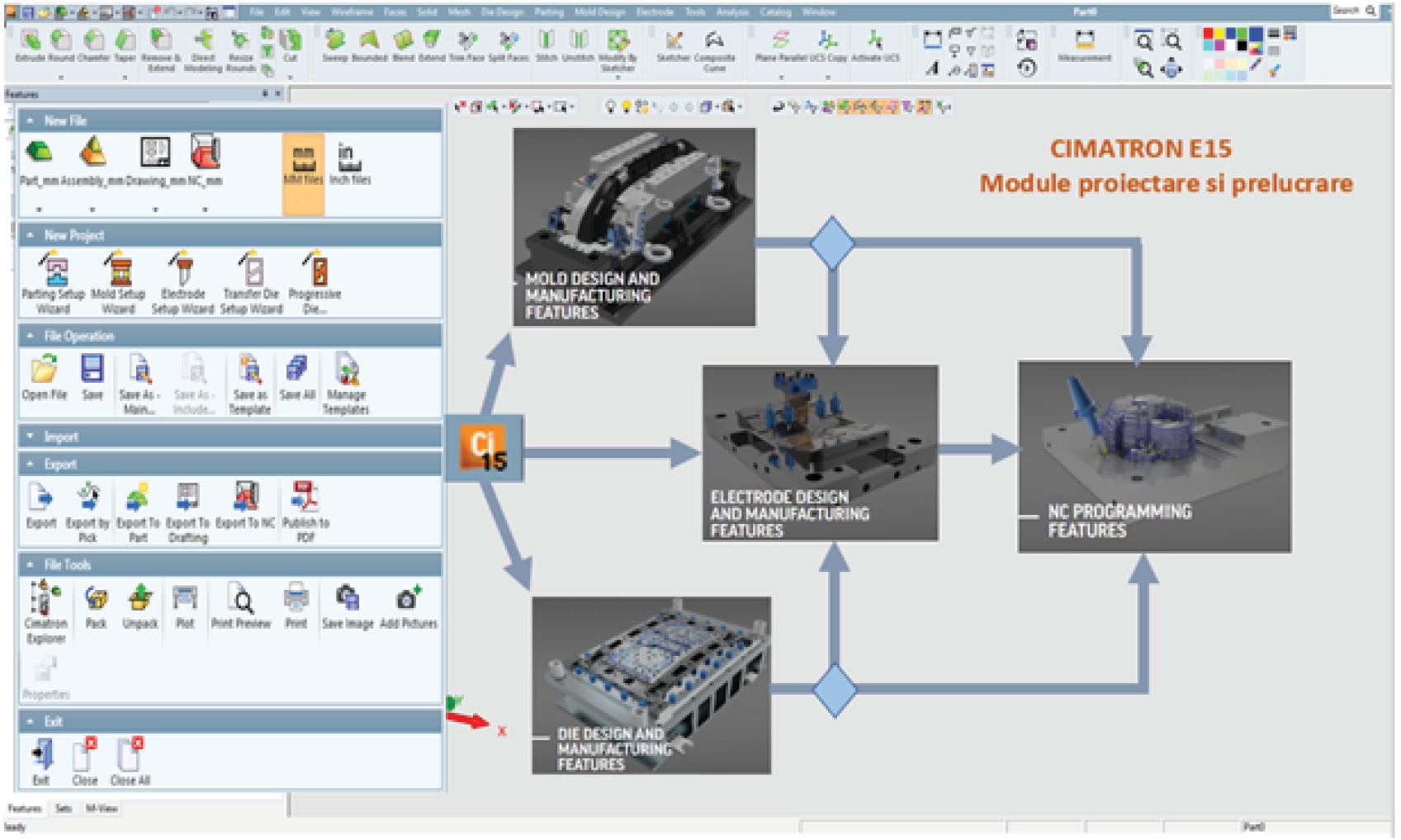Choose the Split Faces tool

509,45
